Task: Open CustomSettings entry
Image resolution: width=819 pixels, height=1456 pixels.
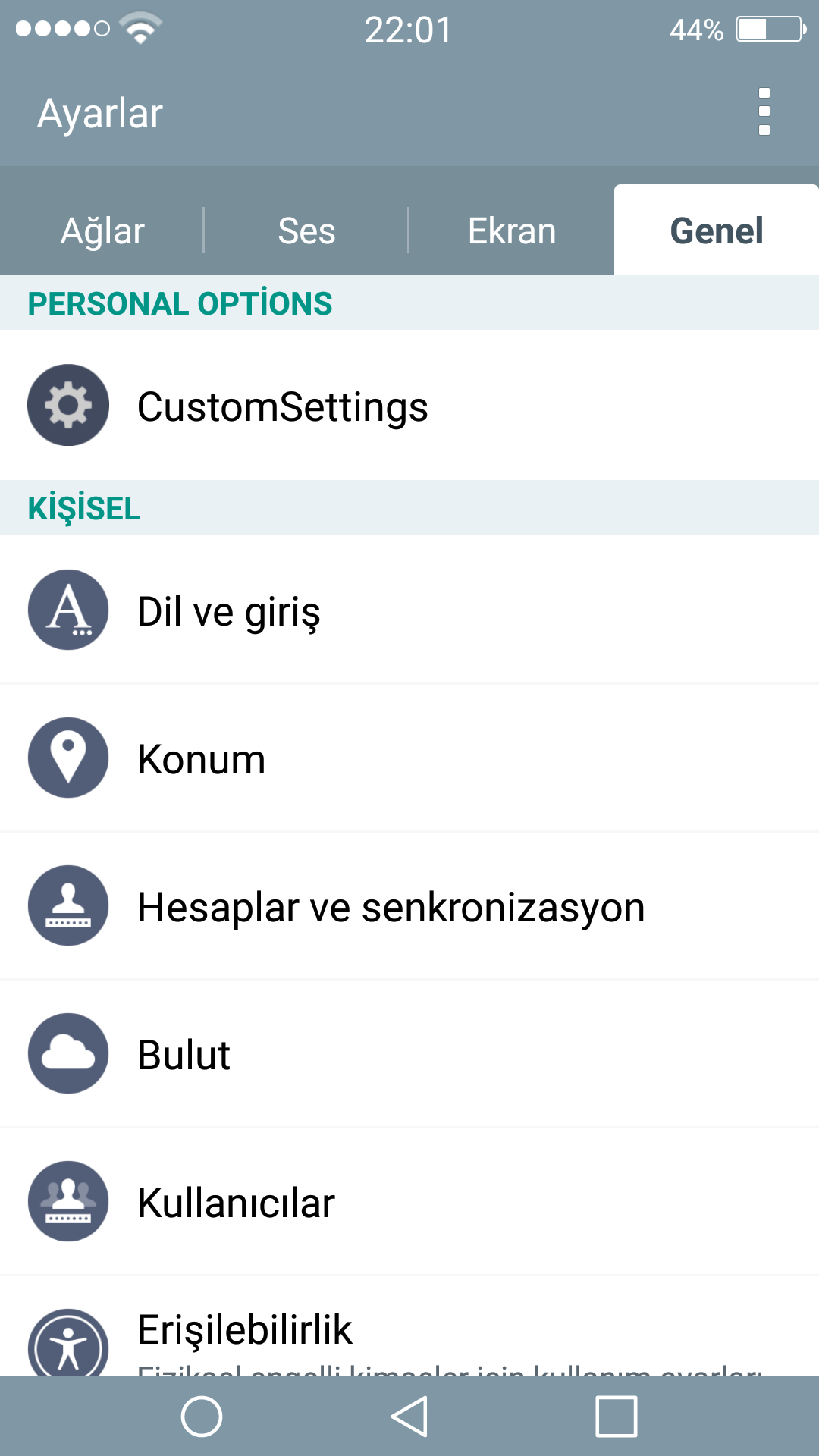Action: click(x=409, y=405)
